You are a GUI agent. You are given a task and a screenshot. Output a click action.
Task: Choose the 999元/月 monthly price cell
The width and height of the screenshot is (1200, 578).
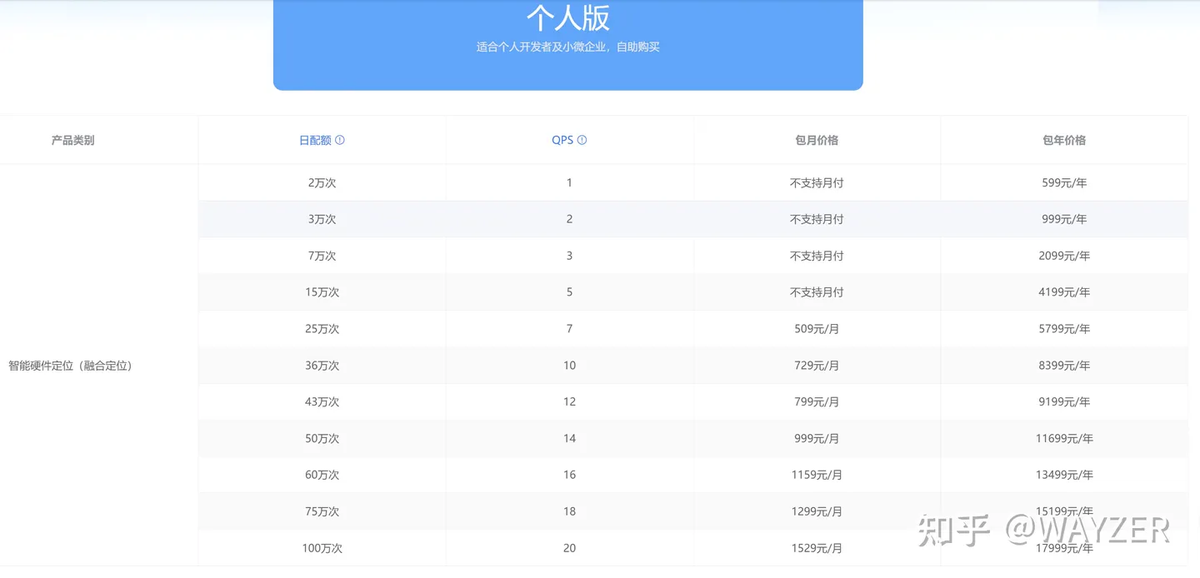816,439
